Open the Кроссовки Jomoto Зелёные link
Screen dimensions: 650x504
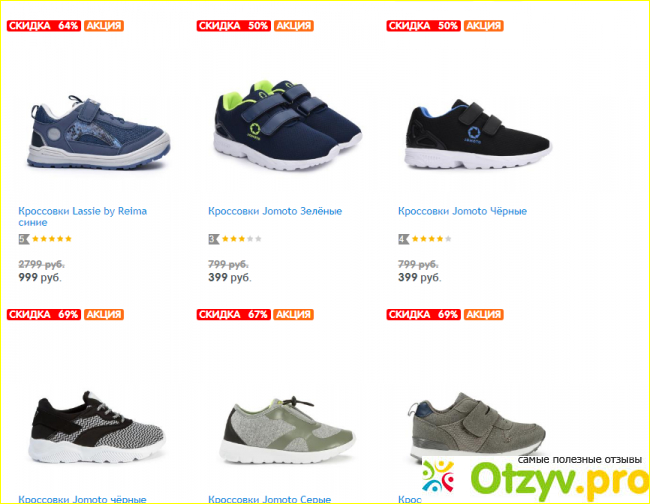[x=275, y=211]
